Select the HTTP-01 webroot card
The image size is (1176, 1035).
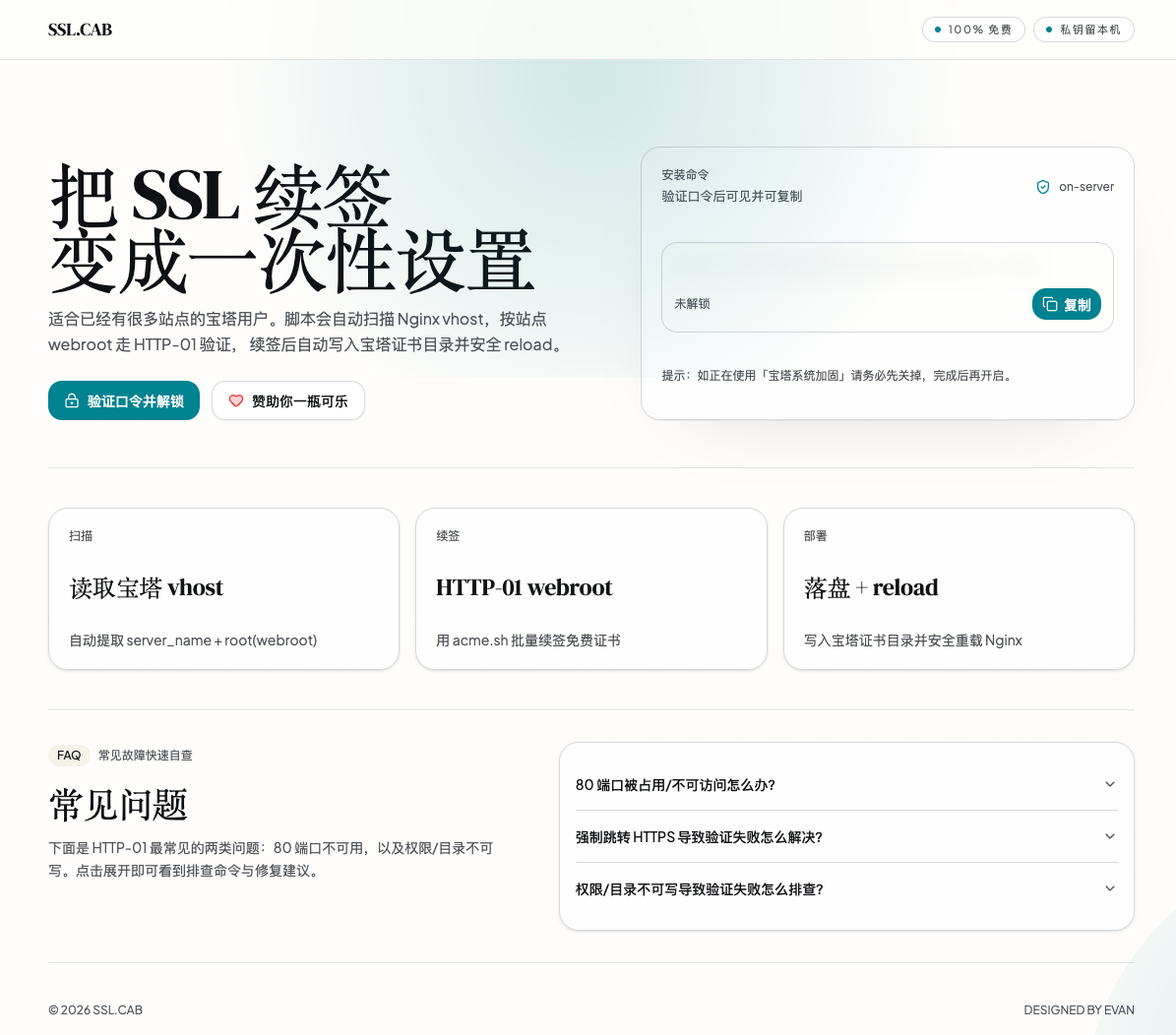coord(590,588)
